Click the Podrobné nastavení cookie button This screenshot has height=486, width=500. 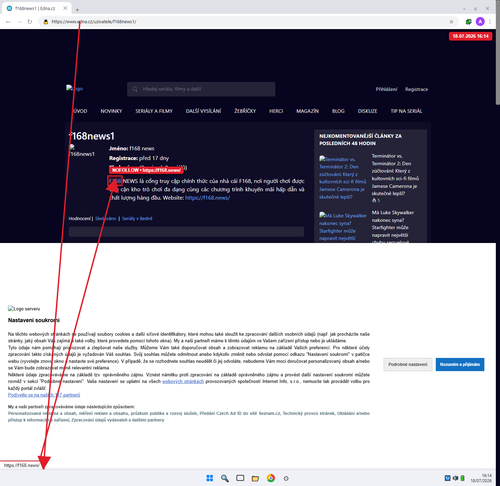pyautogui.click(x=408, y=364)
